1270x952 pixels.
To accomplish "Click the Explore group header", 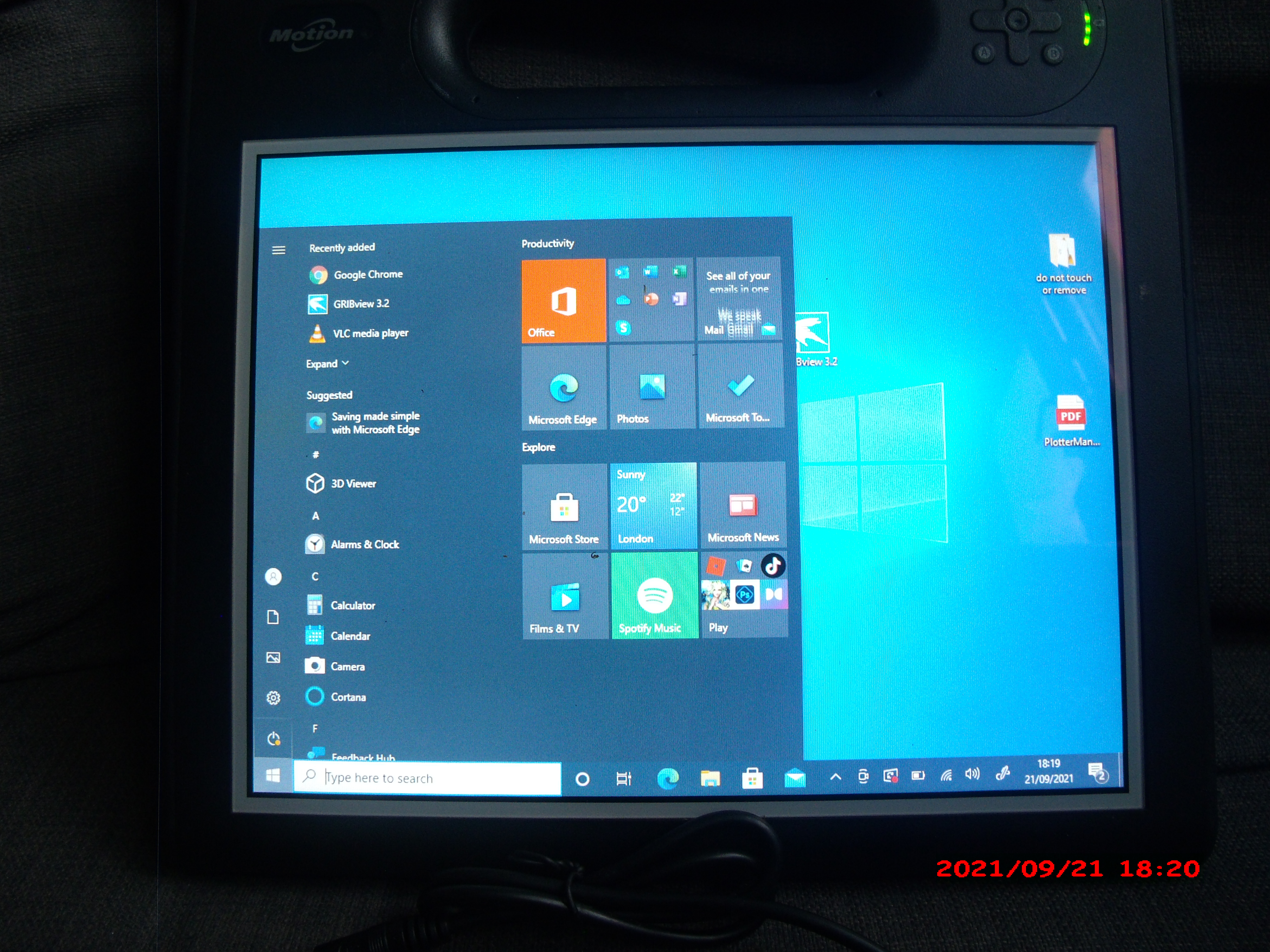I will (x=538, y=447).
